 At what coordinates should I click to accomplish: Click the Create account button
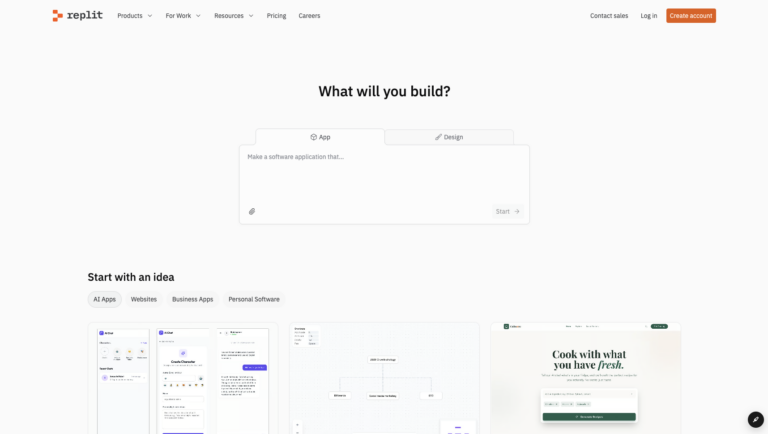pos(691,16)
